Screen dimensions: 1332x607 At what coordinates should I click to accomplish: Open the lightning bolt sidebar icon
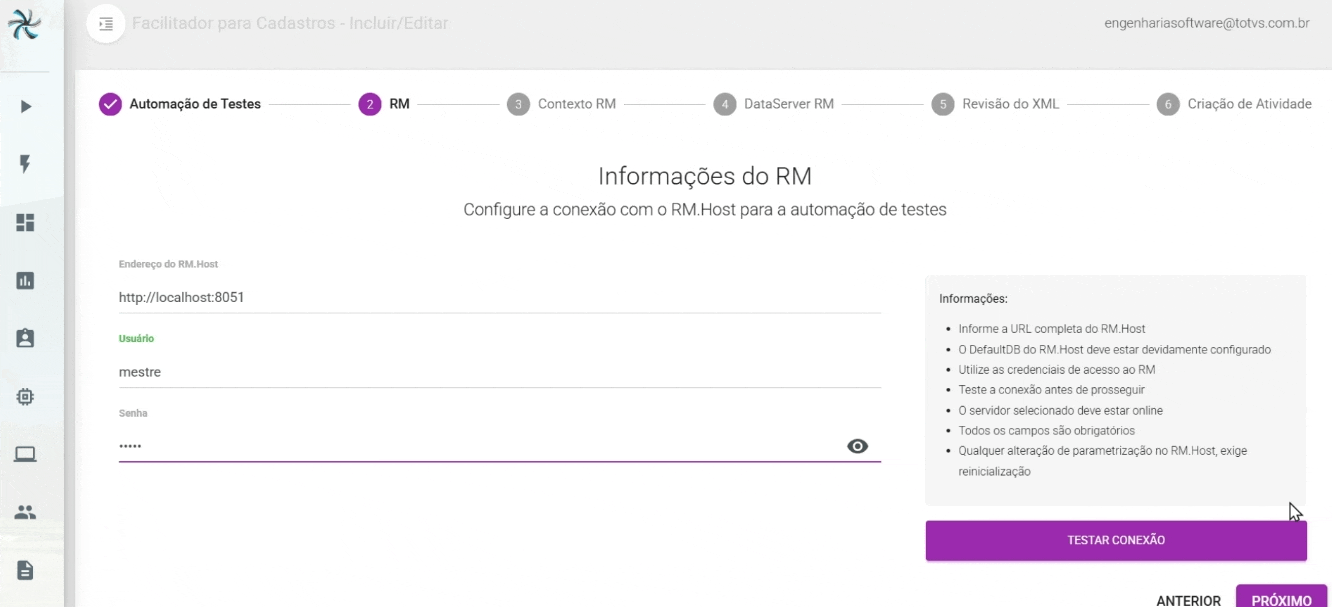(x=26, y=164)
